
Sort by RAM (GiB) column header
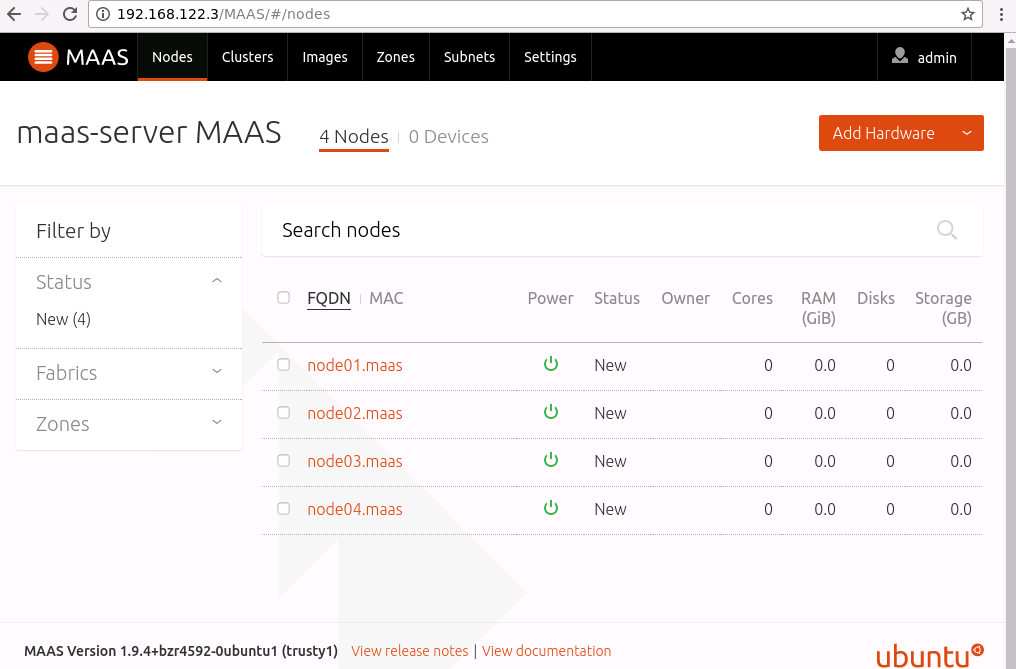click(x=818, y=308)
